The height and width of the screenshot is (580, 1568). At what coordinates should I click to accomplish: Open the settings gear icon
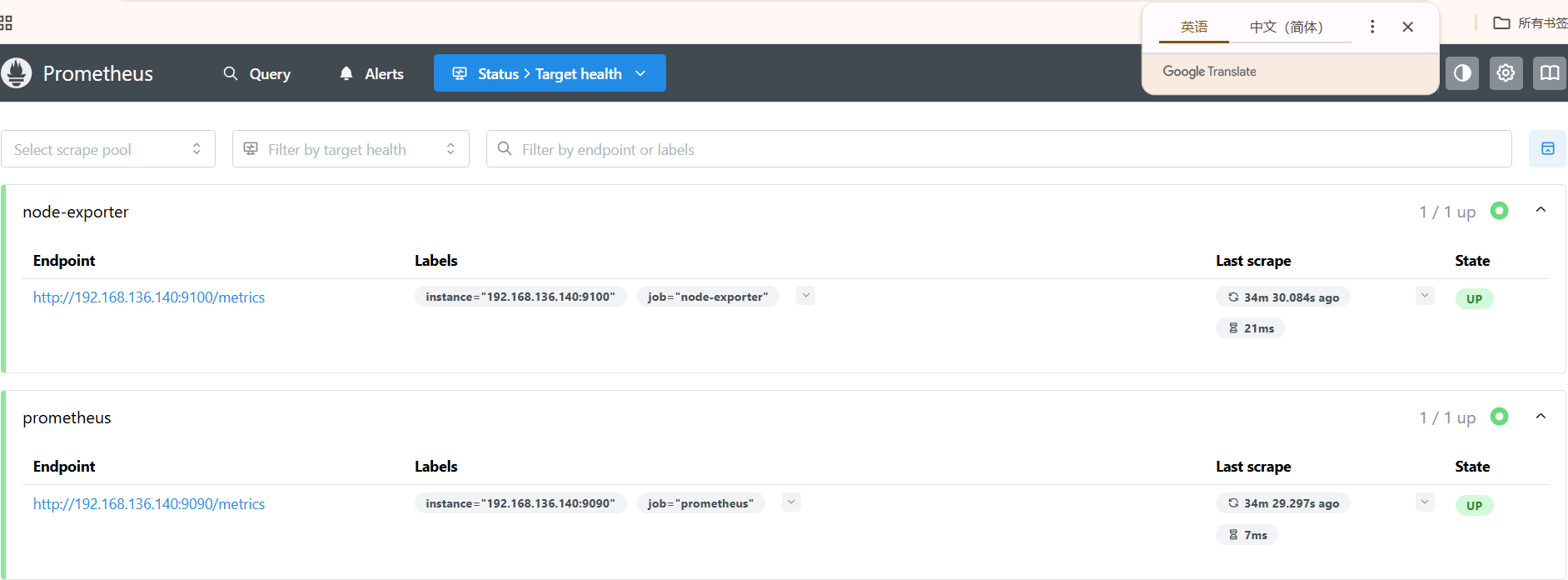coord(1506,73)
